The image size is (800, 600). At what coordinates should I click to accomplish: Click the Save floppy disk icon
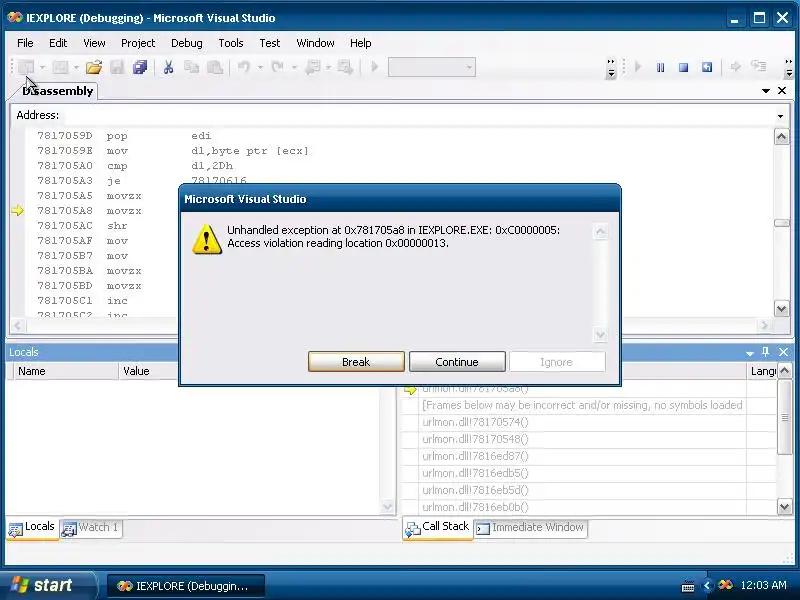[117, 67]
